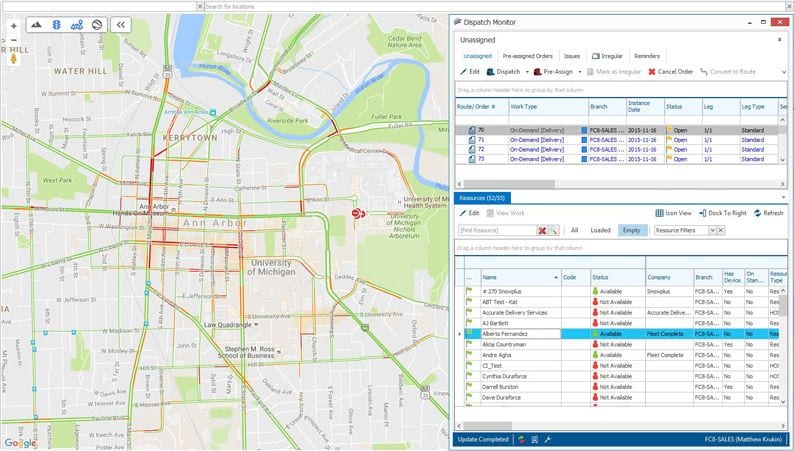Click the green flag beside Cynthia Duraforce
Image resolution: width=794 pixels, height=451 pixels.
click(x=469, y=376)
